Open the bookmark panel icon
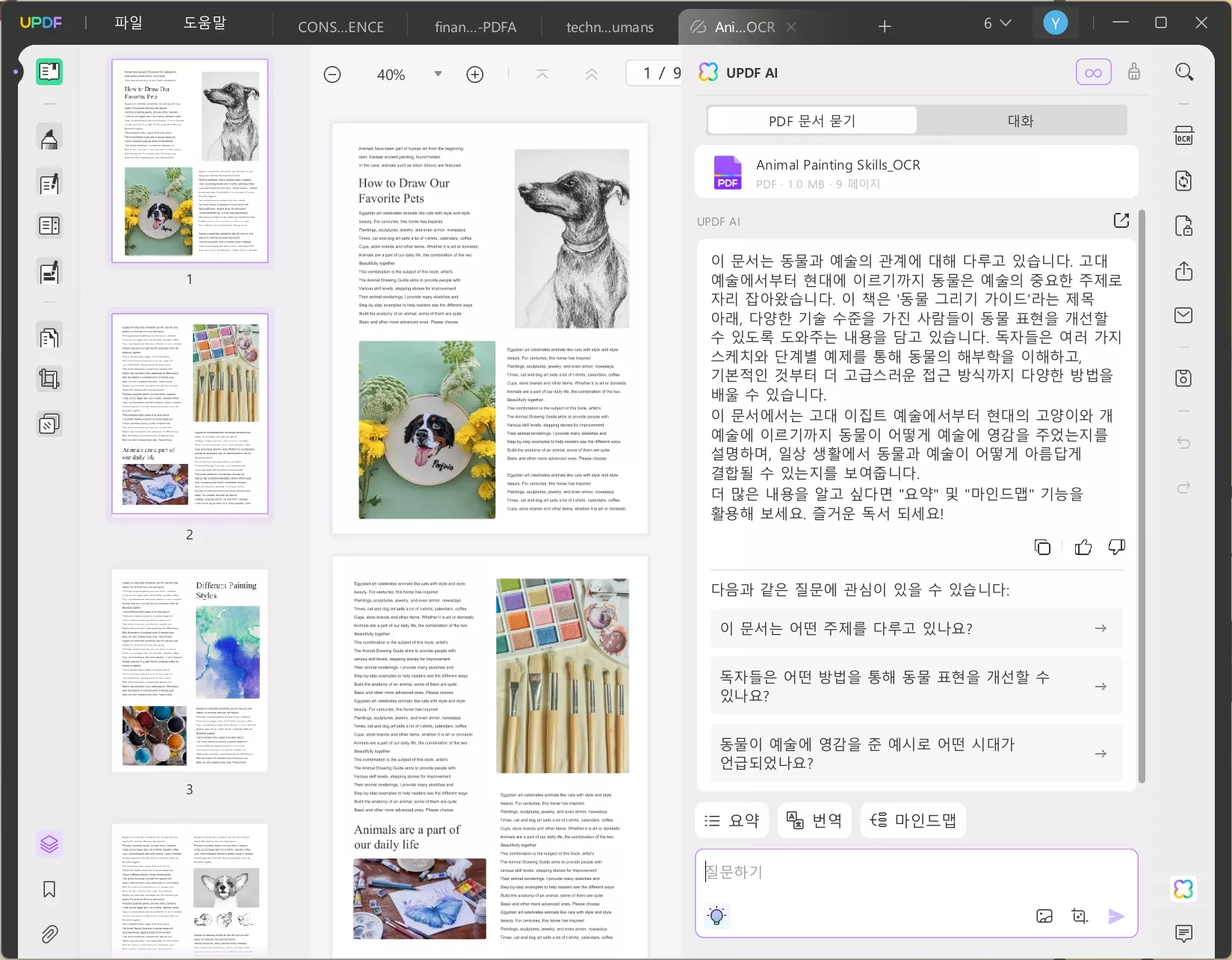Screen dimensions: 1232x960 (49, 889)
